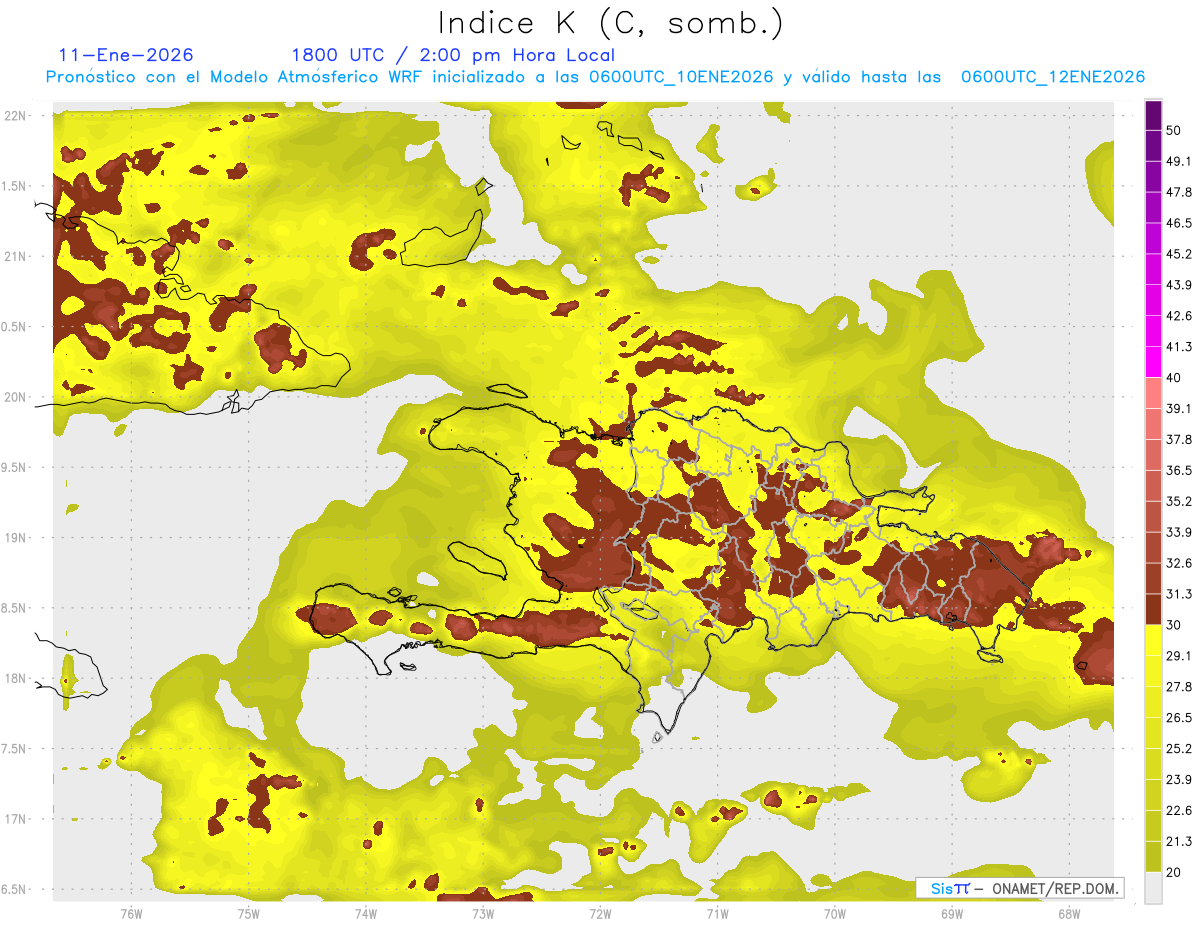Click legend value 42.6
The image size is (1200, 927).
1178,316
